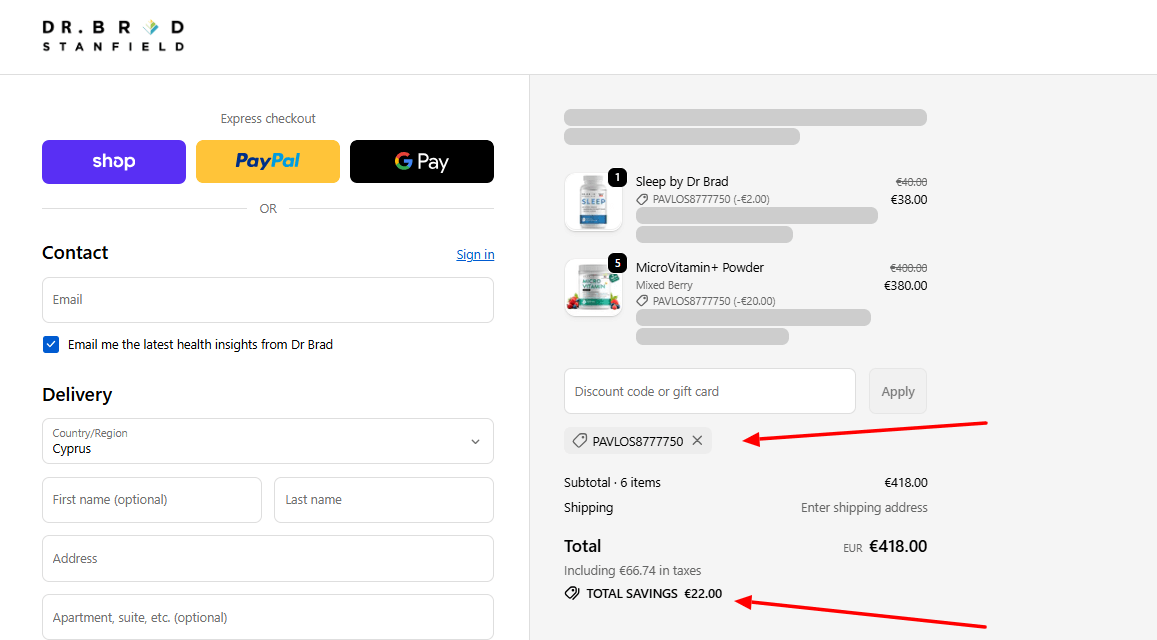Click the discount tag on Sleep by Dr Brad
The image size is (1157, 640).
click(643, 199)
